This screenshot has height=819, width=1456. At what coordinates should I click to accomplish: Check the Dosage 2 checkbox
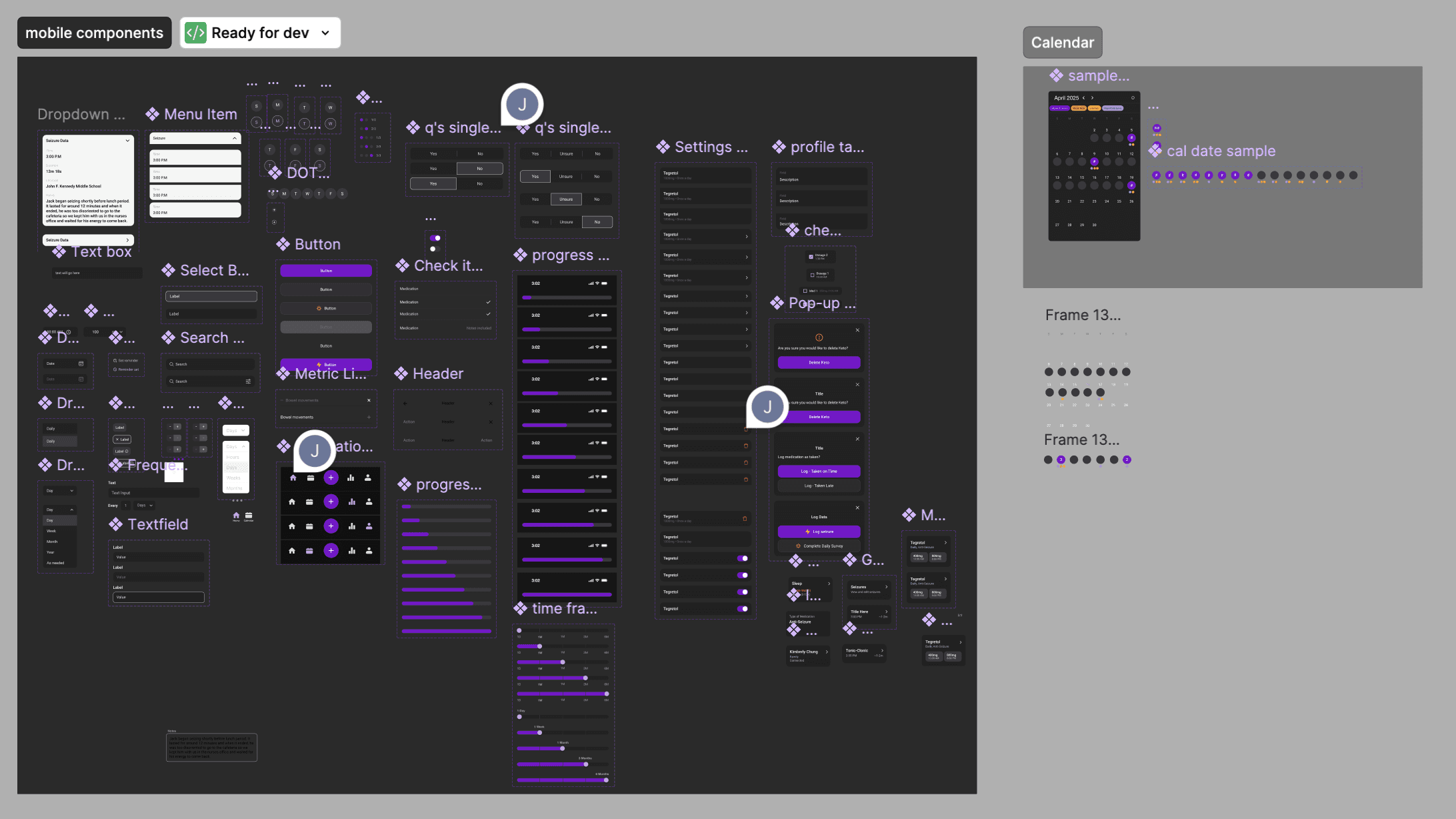click(x=811, y=256)
